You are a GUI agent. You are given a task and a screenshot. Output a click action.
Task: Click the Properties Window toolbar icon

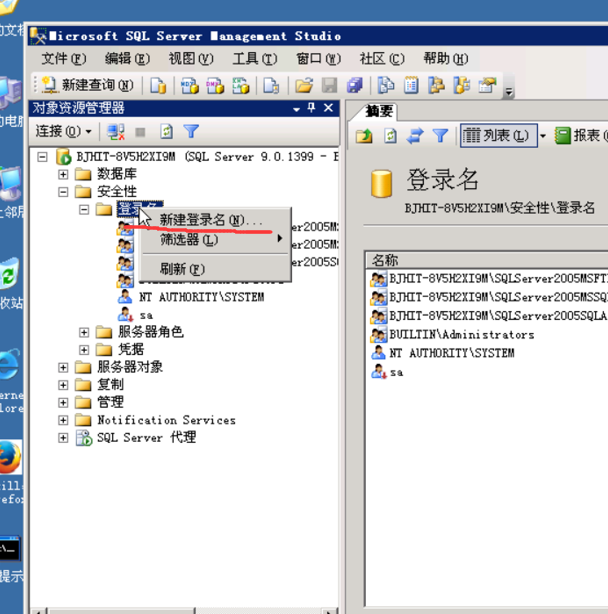pyautogui.click(x=487, y=85)
